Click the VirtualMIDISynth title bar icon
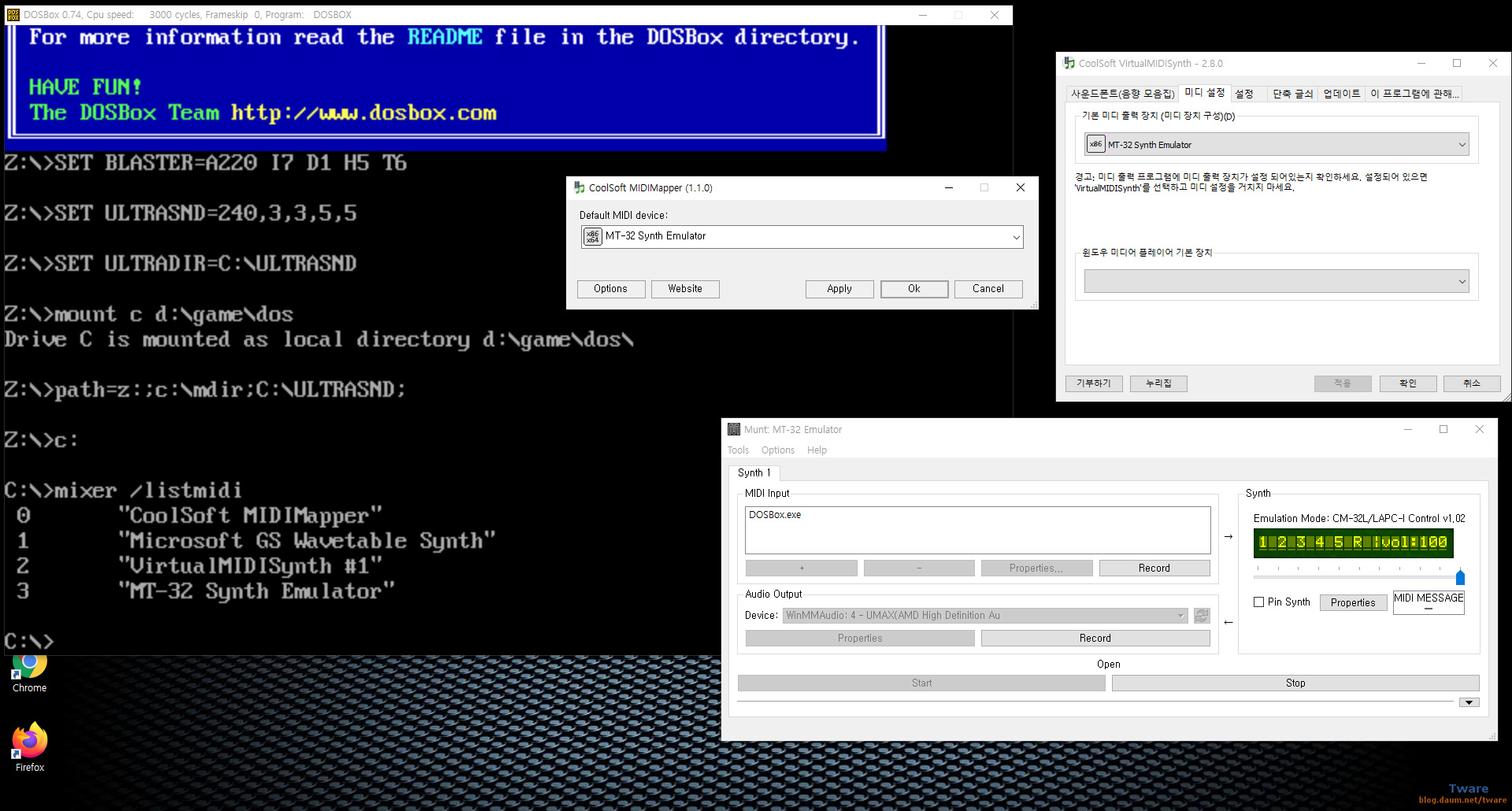 [1069, 63]
